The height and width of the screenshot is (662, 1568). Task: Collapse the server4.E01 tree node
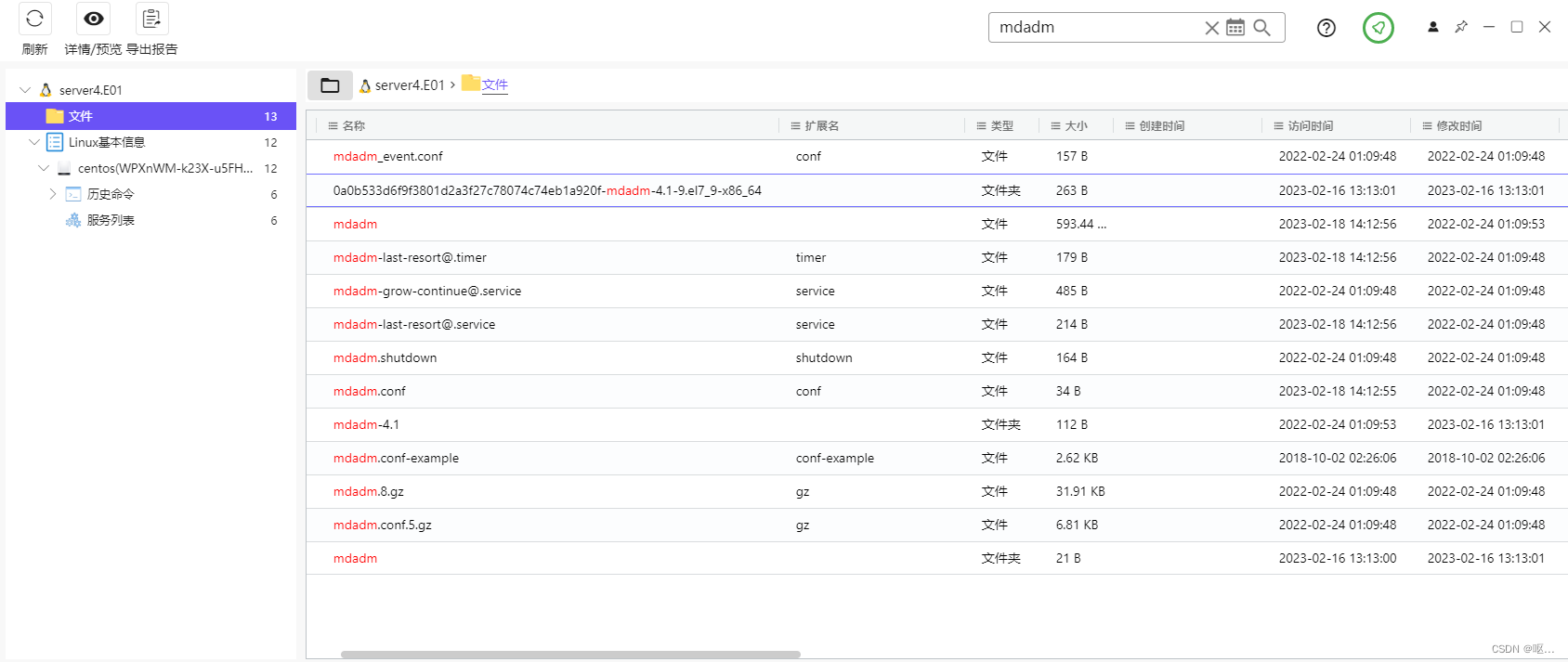tap(25, 90)
